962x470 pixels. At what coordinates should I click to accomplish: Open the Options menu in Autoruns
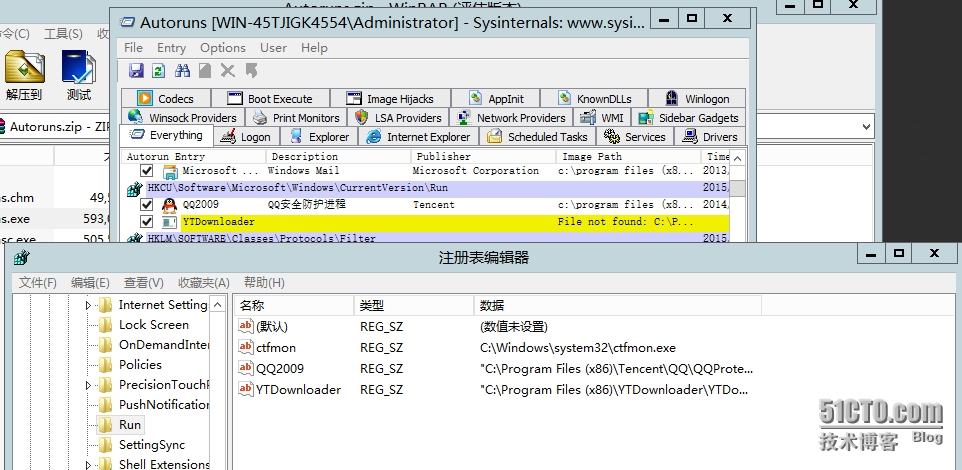coord(223,48)
